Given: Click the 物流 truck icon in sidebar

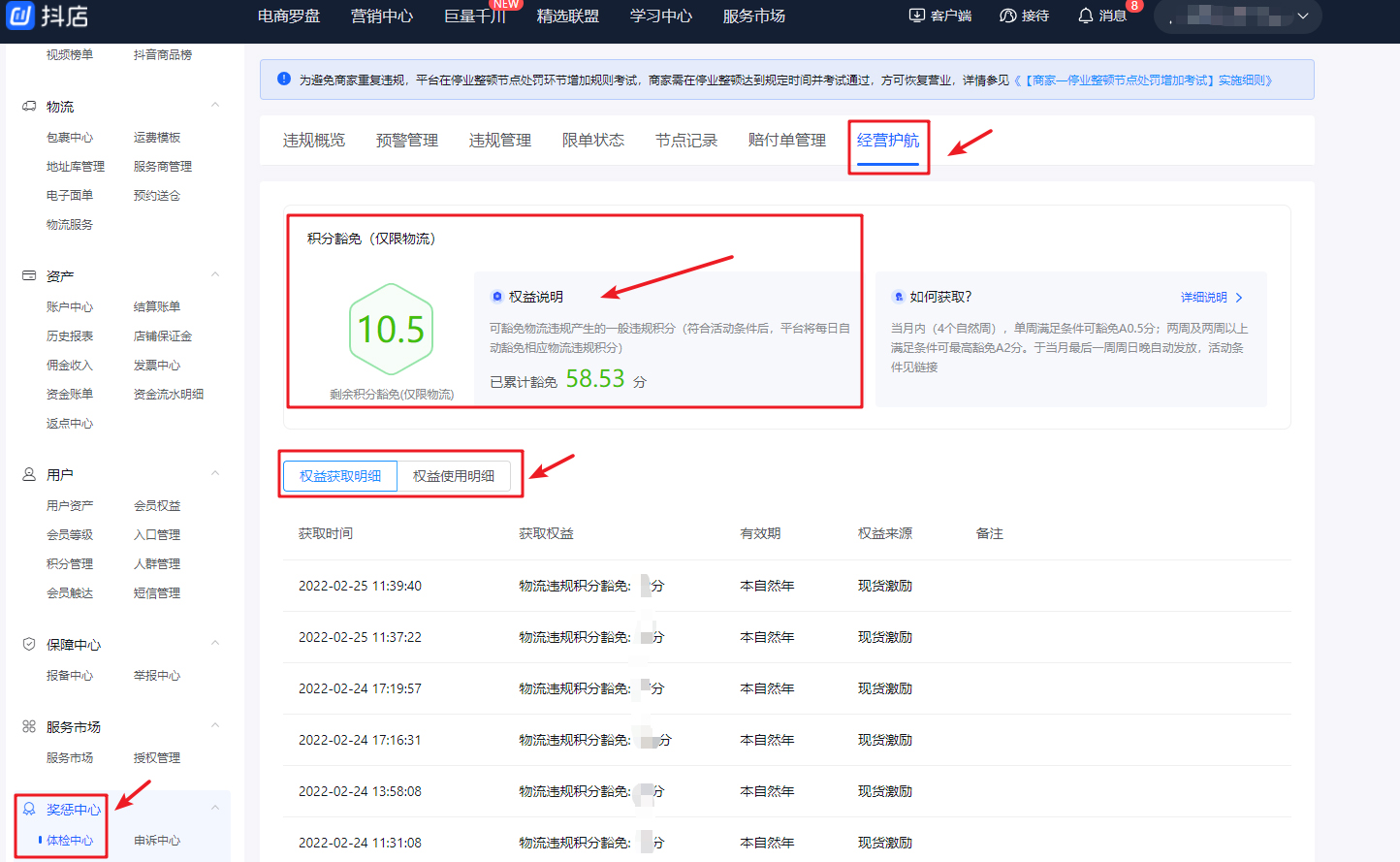Looking at the screenshot, I should click(x=29, y=106).
